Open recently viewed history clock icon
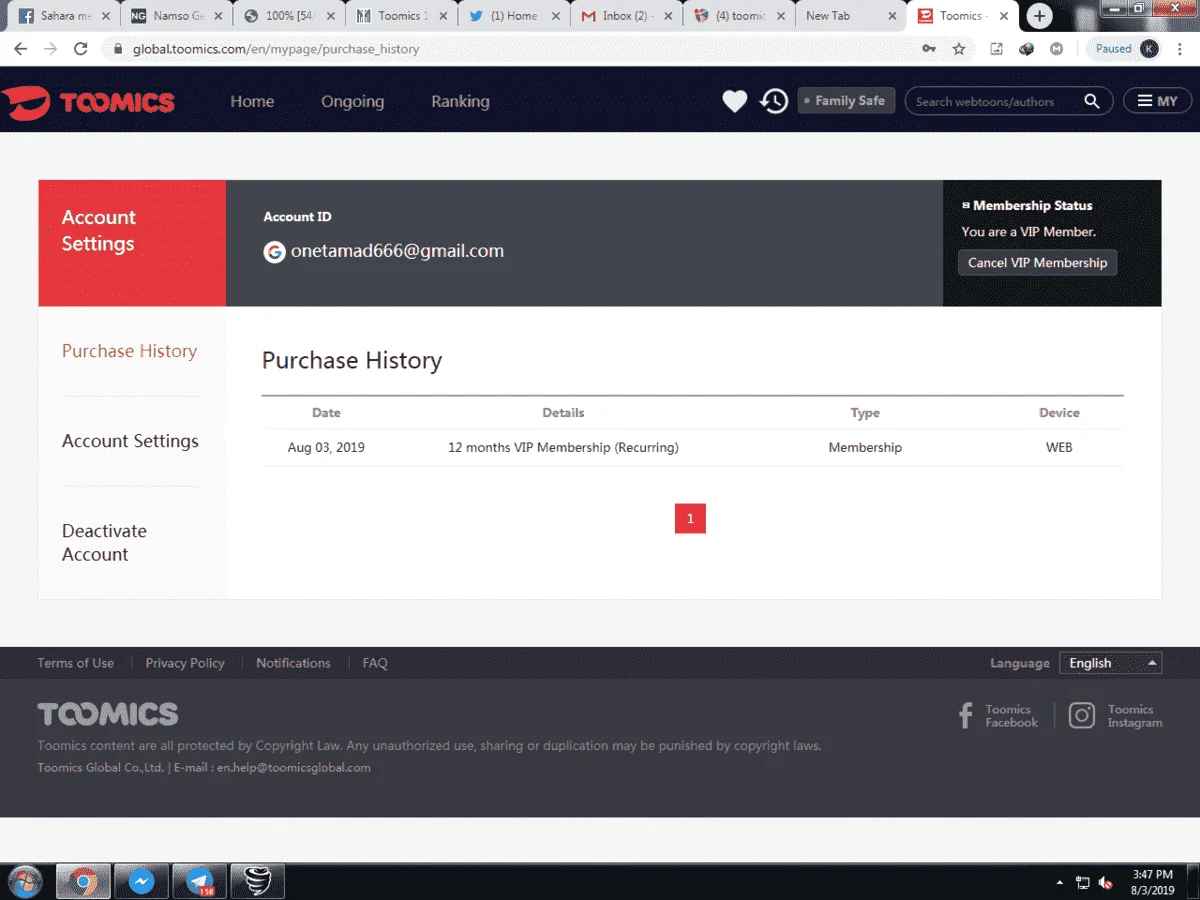The image size is (1200, 900). (x=774, y=101)
